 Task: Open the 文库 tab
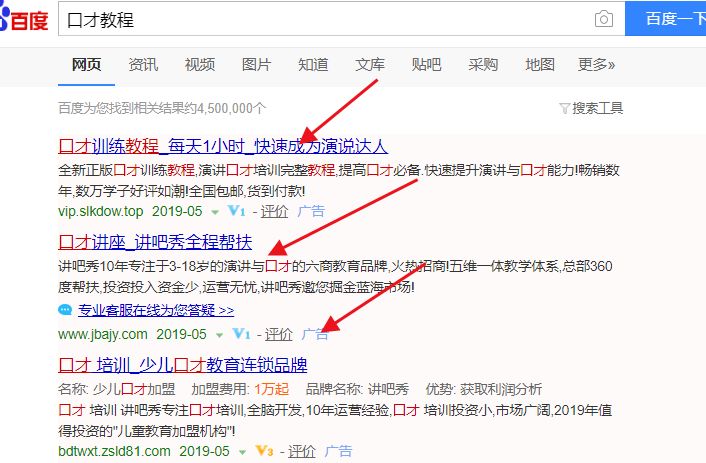click(x=370, y=65)
